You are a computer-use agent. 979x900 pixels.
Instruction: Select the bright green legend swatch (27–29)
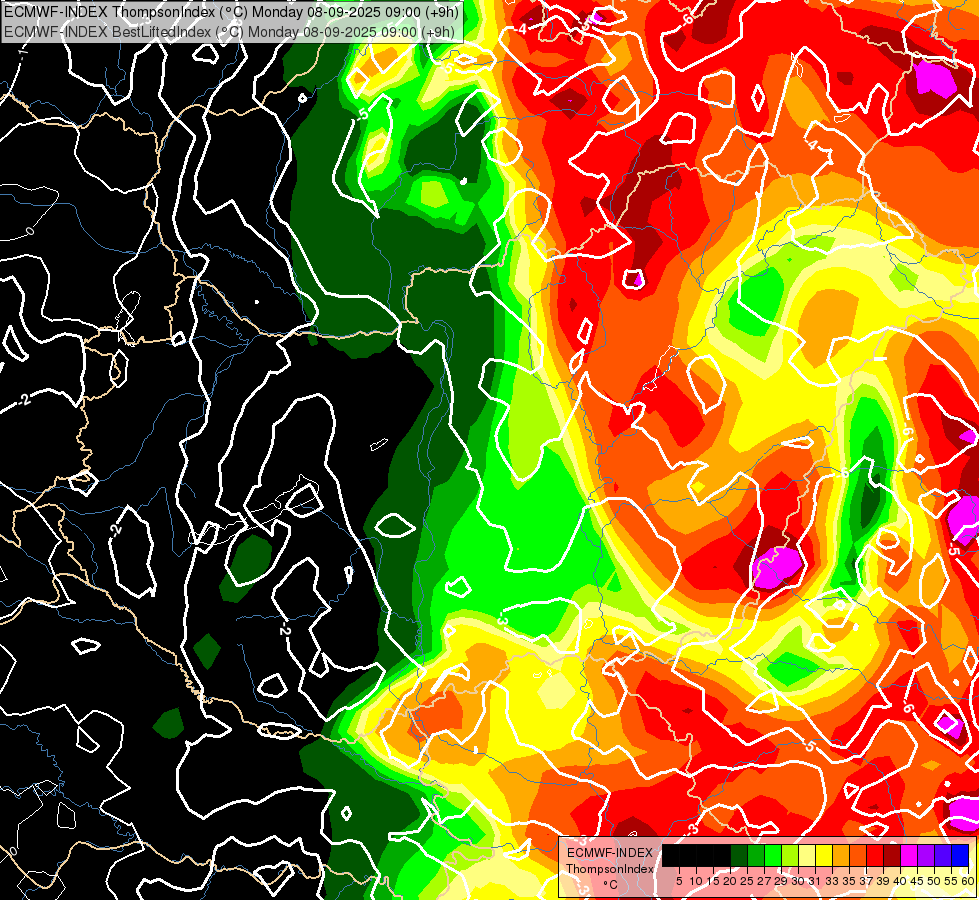click(x=773, y=855)
